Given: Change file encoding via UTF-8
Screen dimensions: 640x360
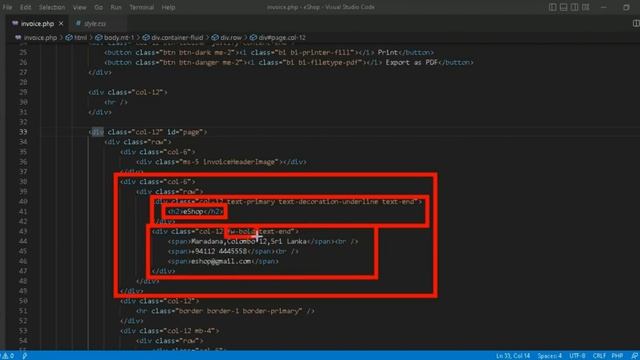Looking at the screenshot, I should 577,356.
